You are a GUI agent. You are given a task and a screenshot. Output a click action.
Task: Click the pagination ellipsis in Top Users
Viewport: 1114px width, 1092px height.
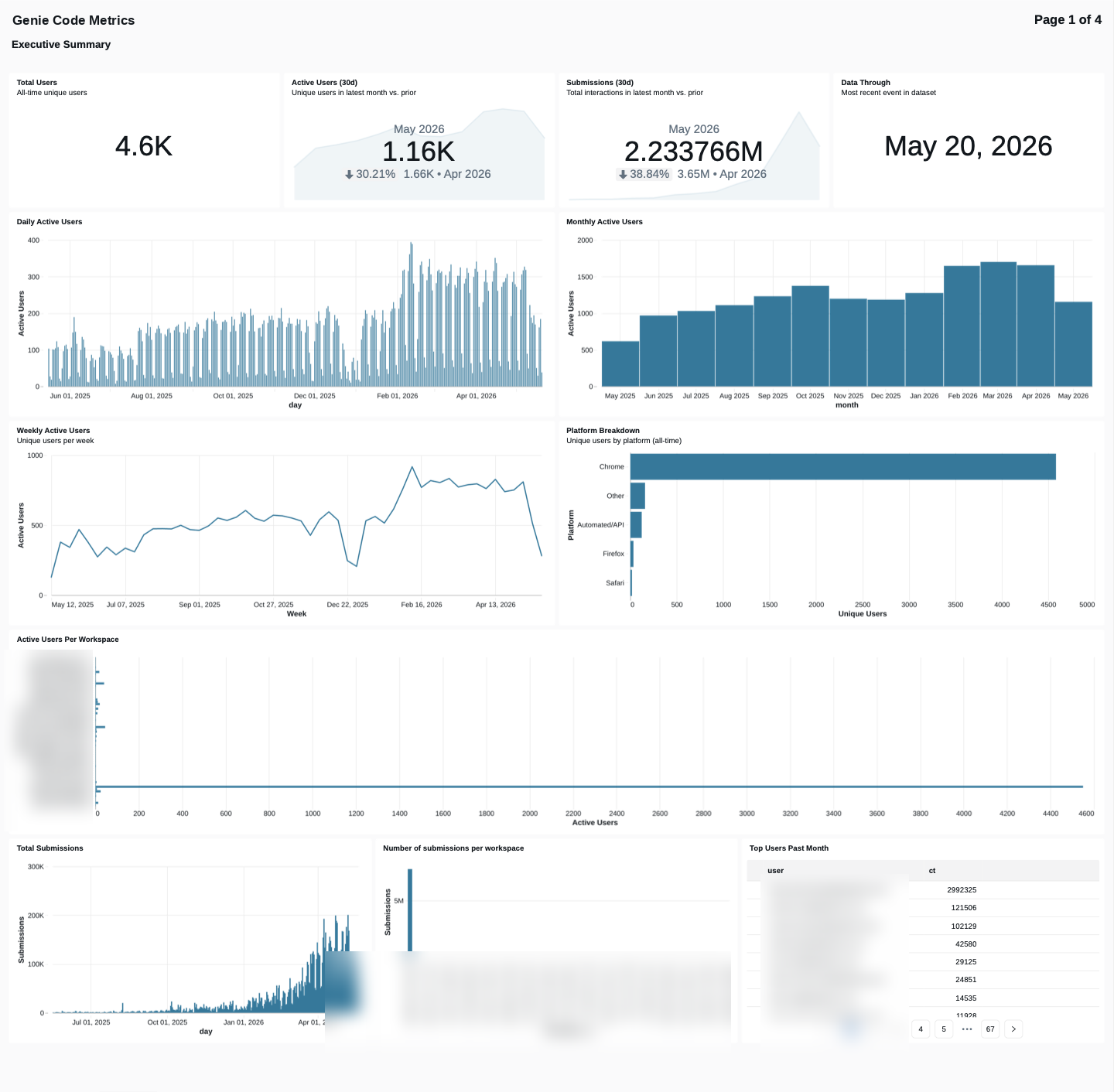point(967,1029)
